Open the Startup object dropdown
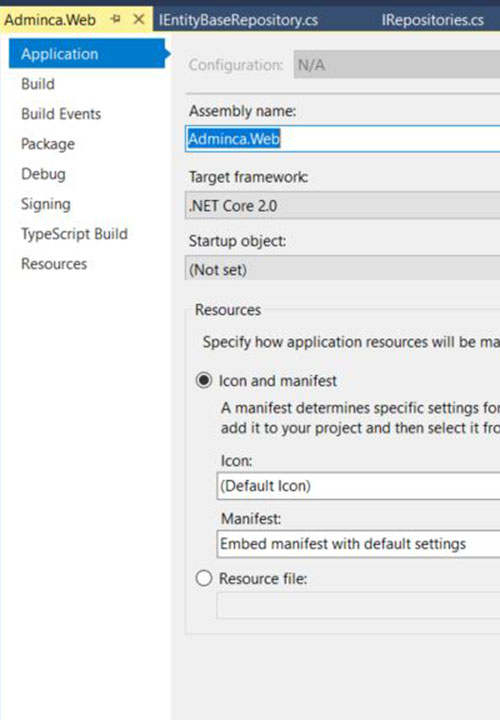Viewport: 500px width, 720px height. (343, 269)
